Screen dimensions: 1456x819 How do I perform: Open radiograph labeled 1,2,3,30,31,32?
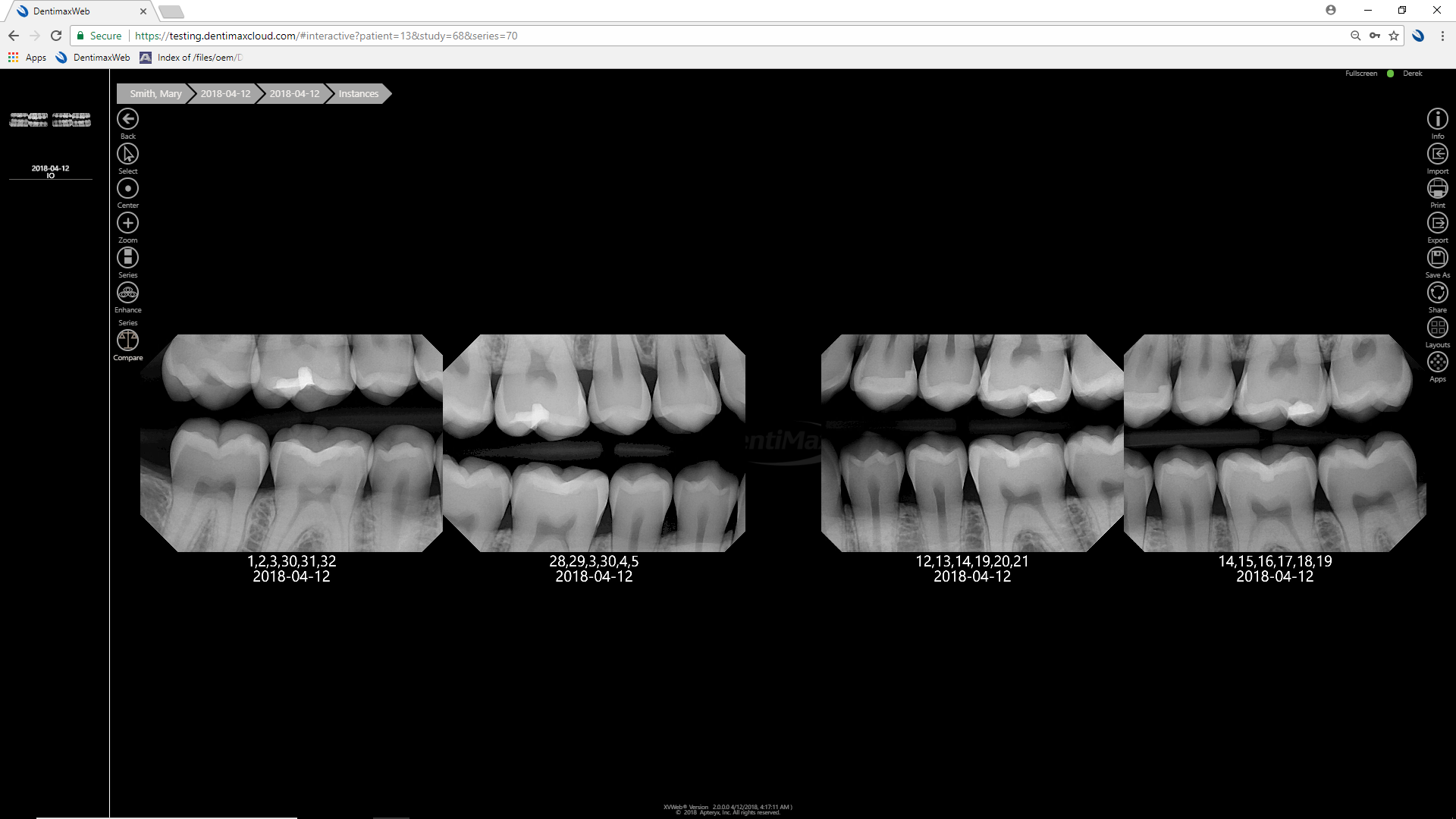tap(291, 443)
